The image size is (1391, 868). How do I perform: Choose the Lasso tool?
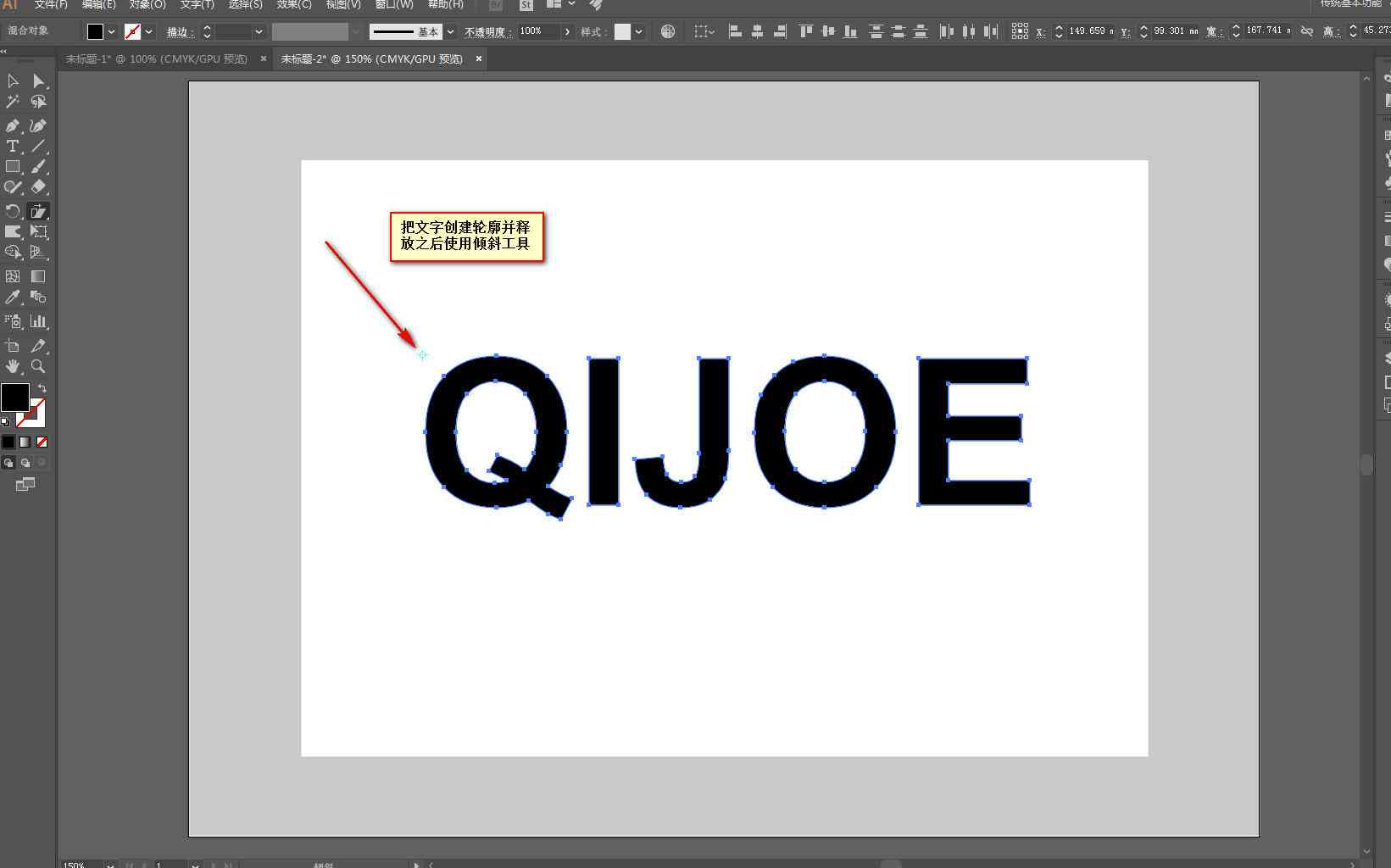click(38, 102)
